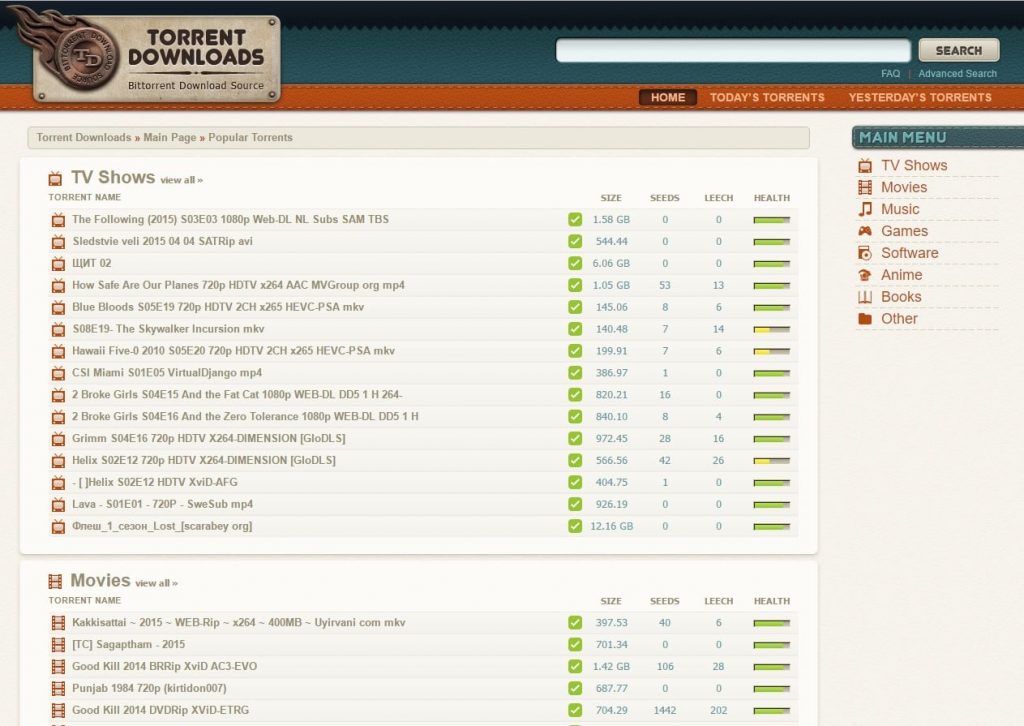Click the TV Shows section heading
1024x726 pixels.
pyautogui.click(x=113, y=178)
